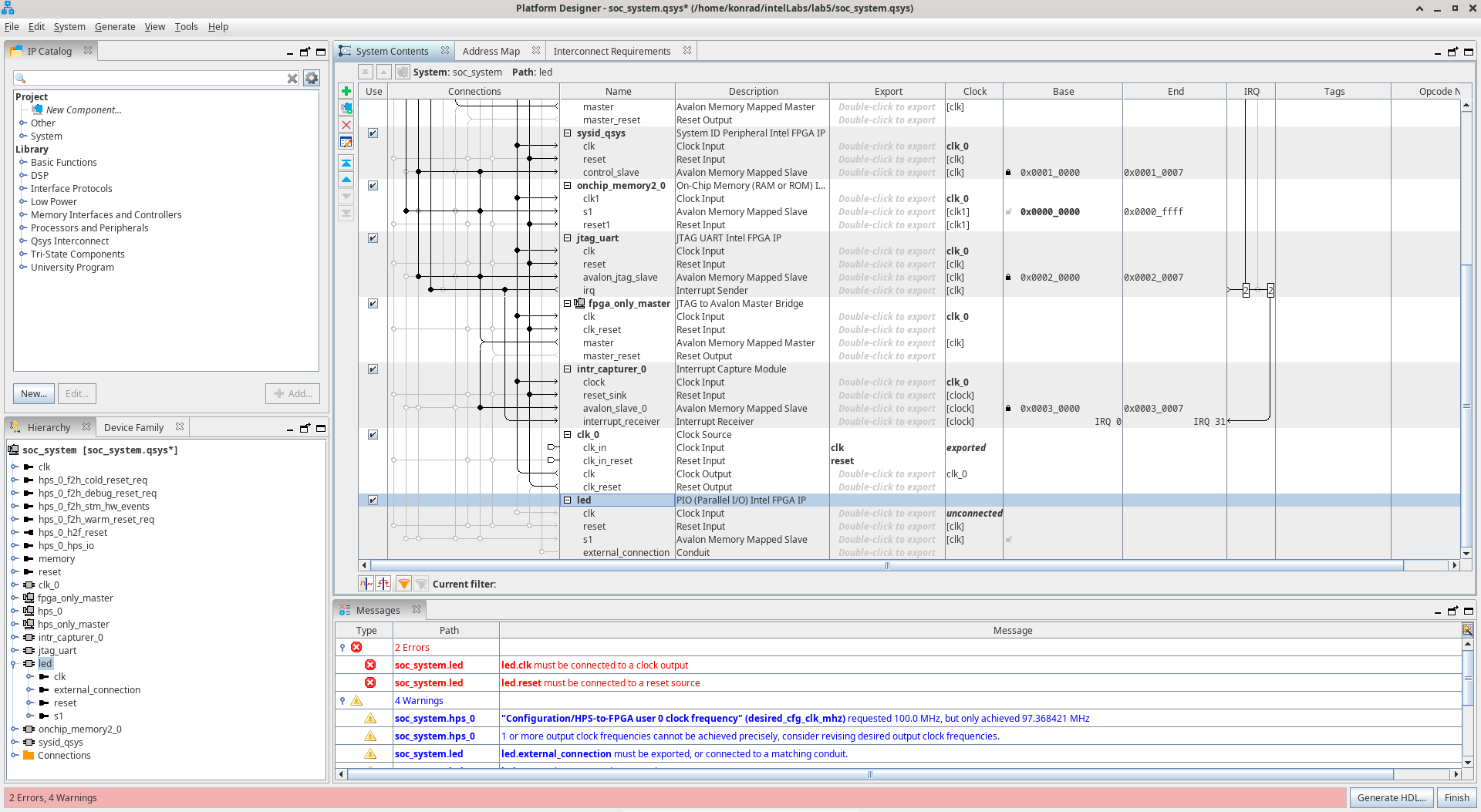1481x812 pixels.
Task: Click the Finish button
Action: 1456,798
